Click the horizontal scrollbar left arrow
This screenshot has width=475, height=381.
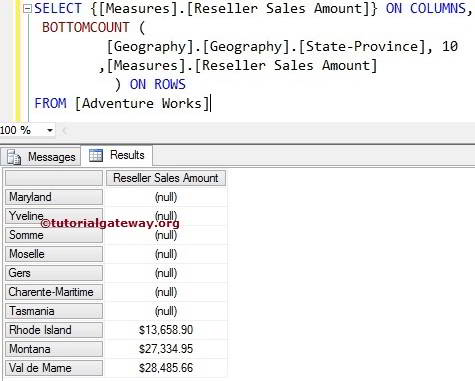tap(65, 131)
